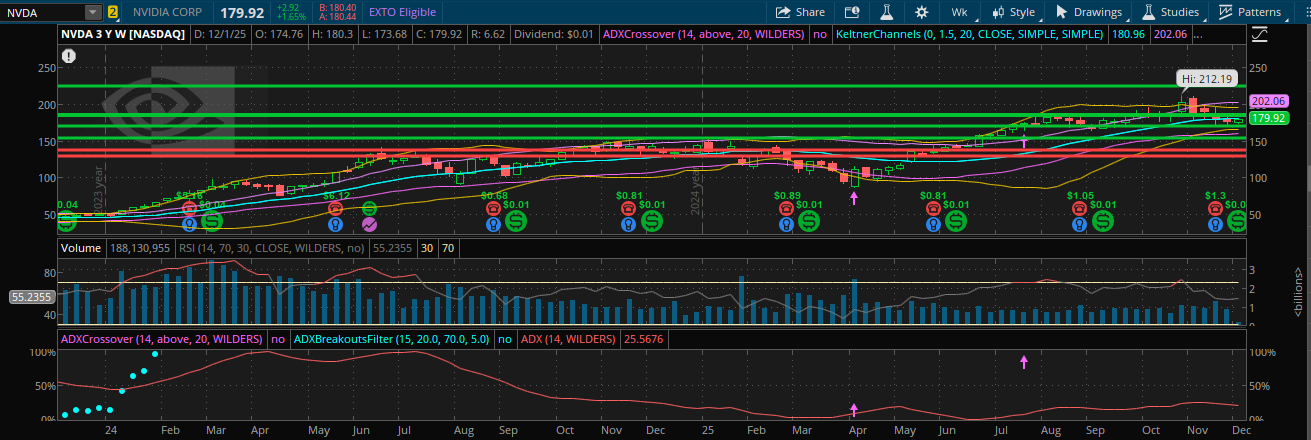The width and height of the screenshot is (1311, 440).
Task: Select the ADXBreakoutsFilter study label
Action: point(391,339)
